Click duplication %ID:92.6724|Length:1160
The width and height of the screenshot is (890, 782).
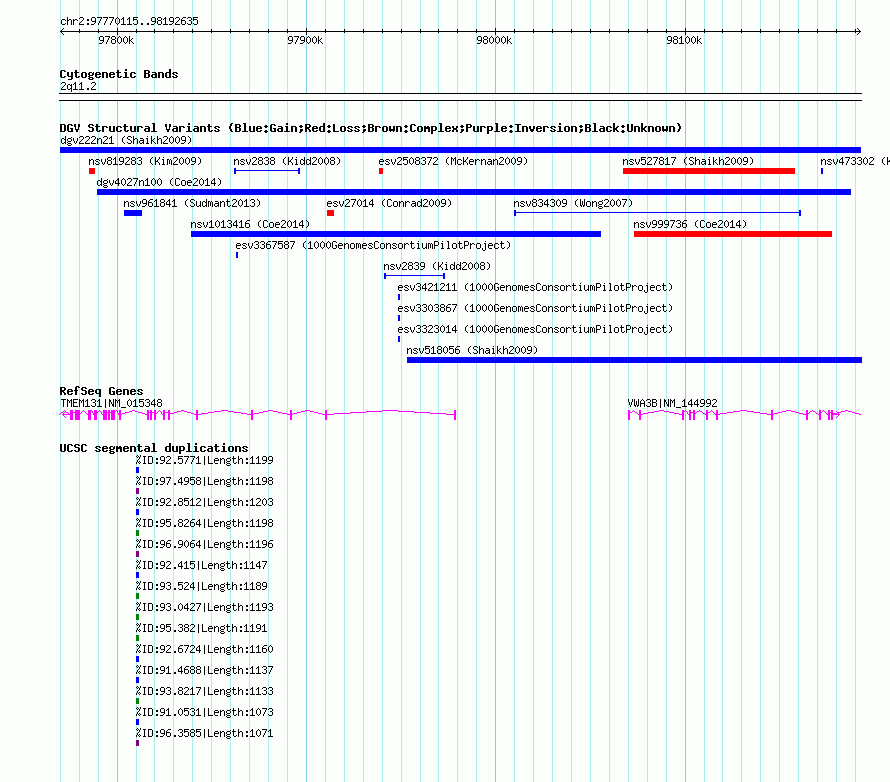click(204, 649)
